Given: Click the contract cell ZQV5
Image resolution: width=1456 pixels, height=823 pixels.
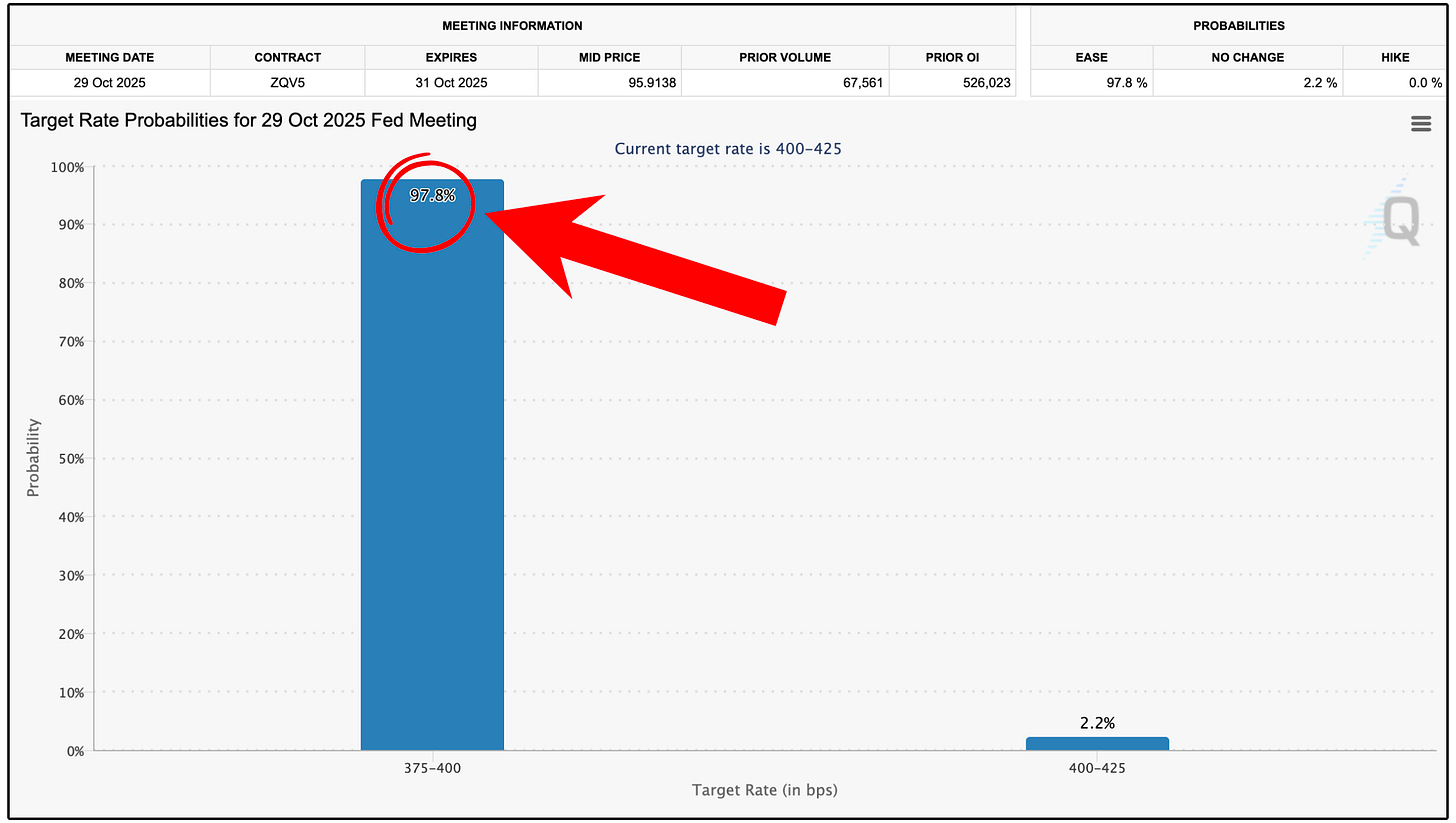Looking at the screenshot, I should click(x=287, y=83).
